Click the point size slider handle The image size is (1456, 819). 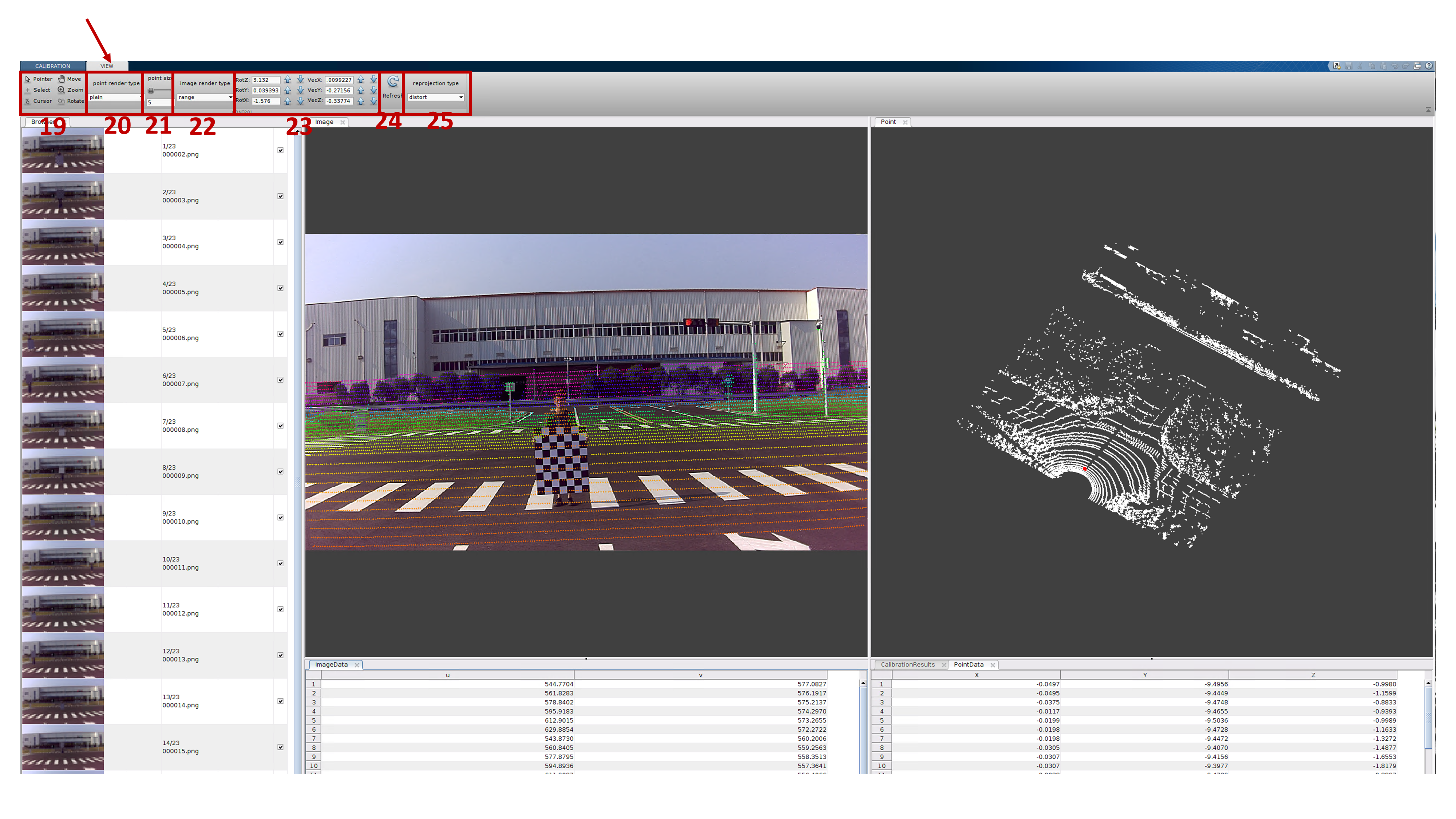click(151, 90)
